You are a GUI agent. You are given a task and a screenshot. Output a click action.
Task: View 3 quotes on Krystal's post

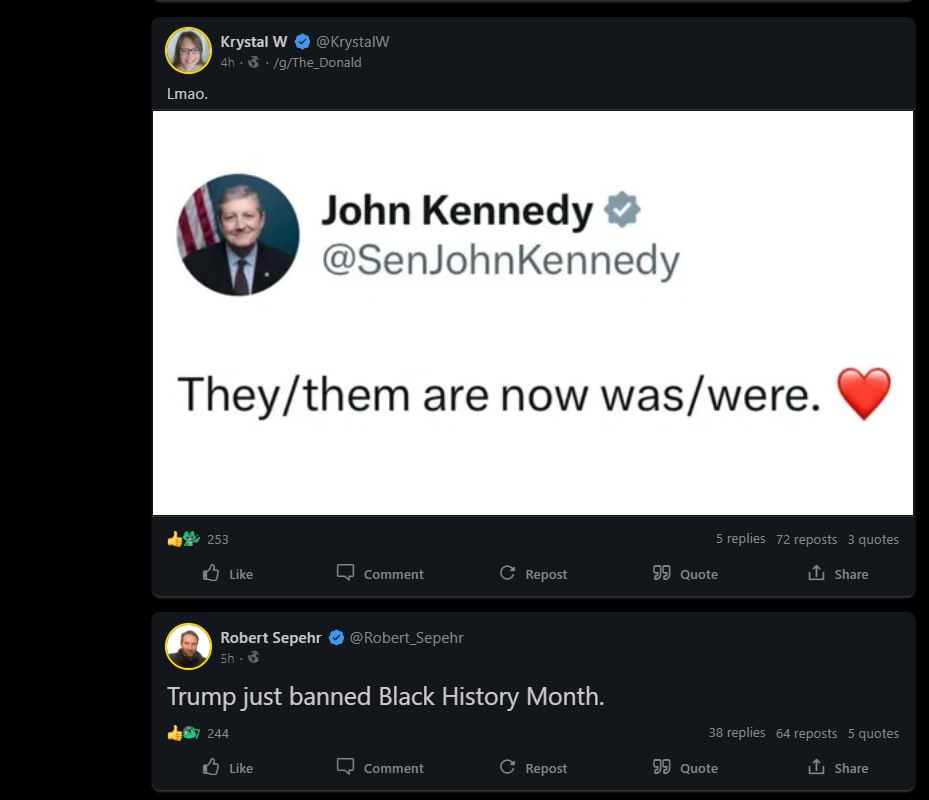[x=873, y=539]
